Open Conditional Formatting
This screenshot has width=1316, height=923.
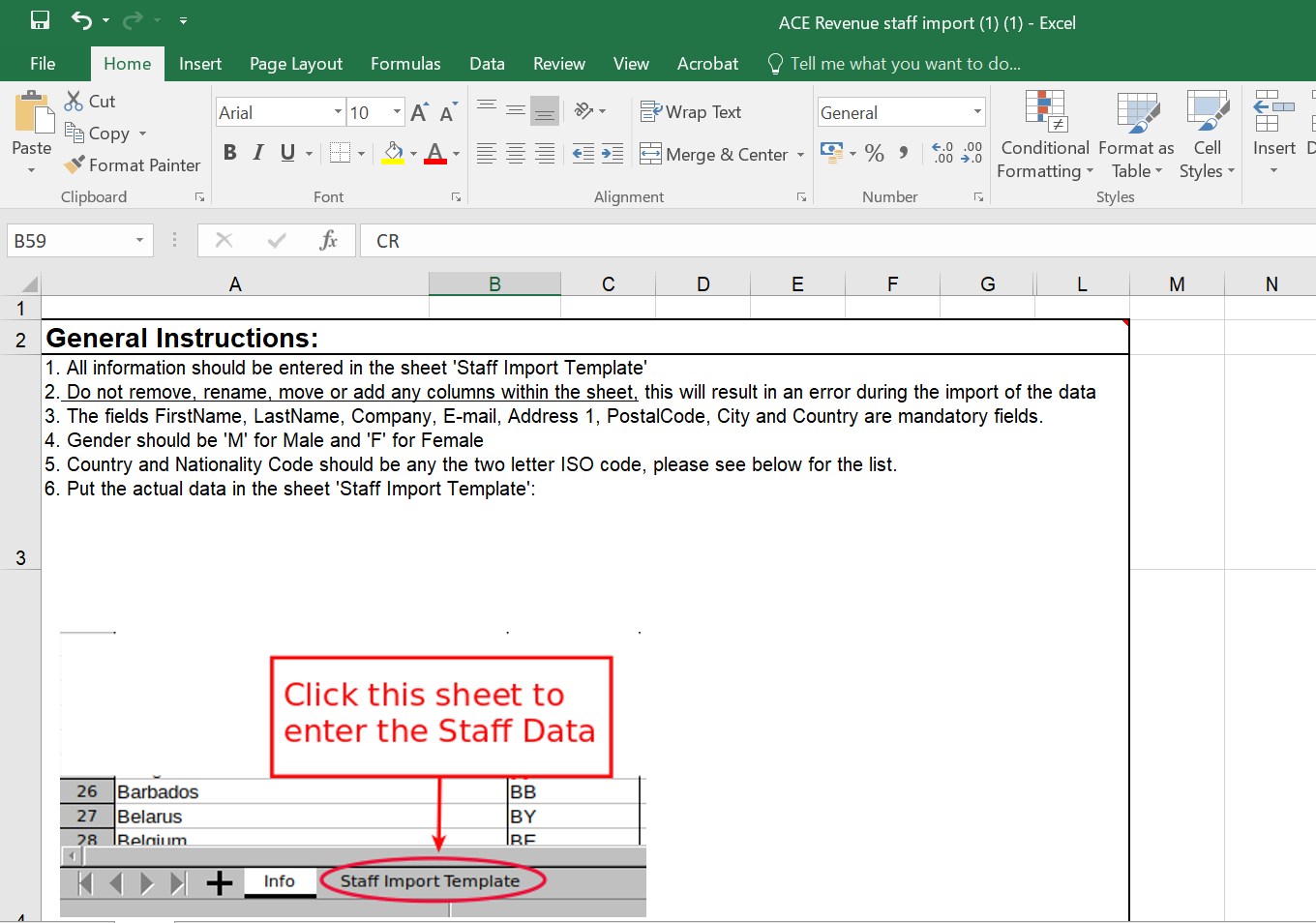[x=1045, y=134]
